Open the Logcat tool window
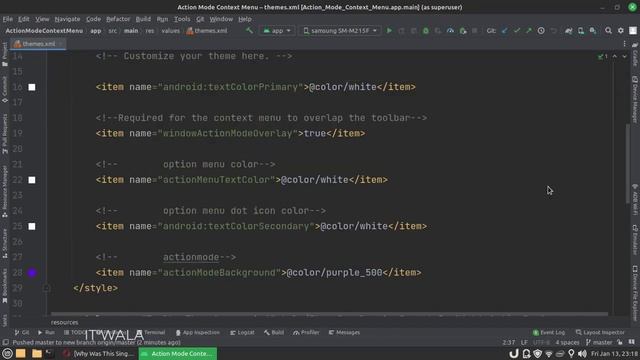Image resolution: width=640 pixels, height=360 pixels. (x=242, y=333)
